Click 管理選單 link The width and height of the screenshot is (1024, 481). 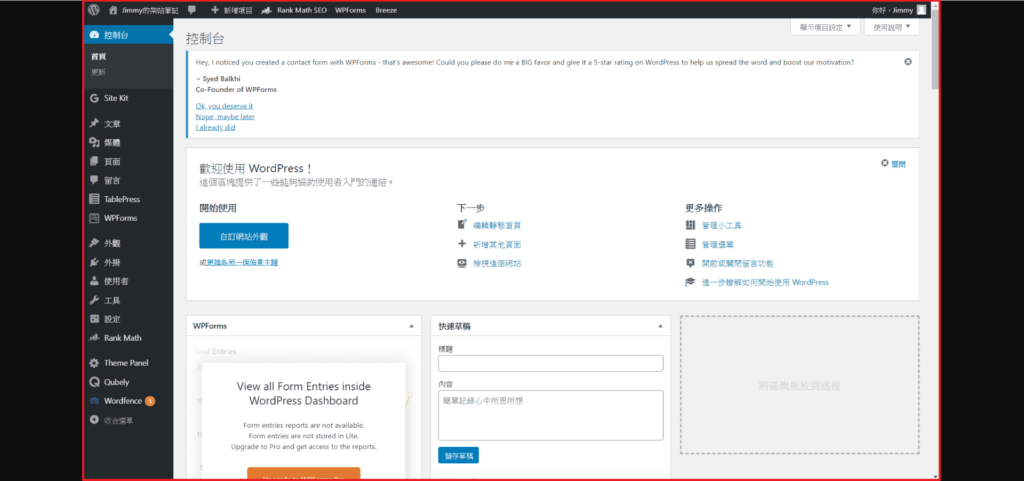(718, 244)
